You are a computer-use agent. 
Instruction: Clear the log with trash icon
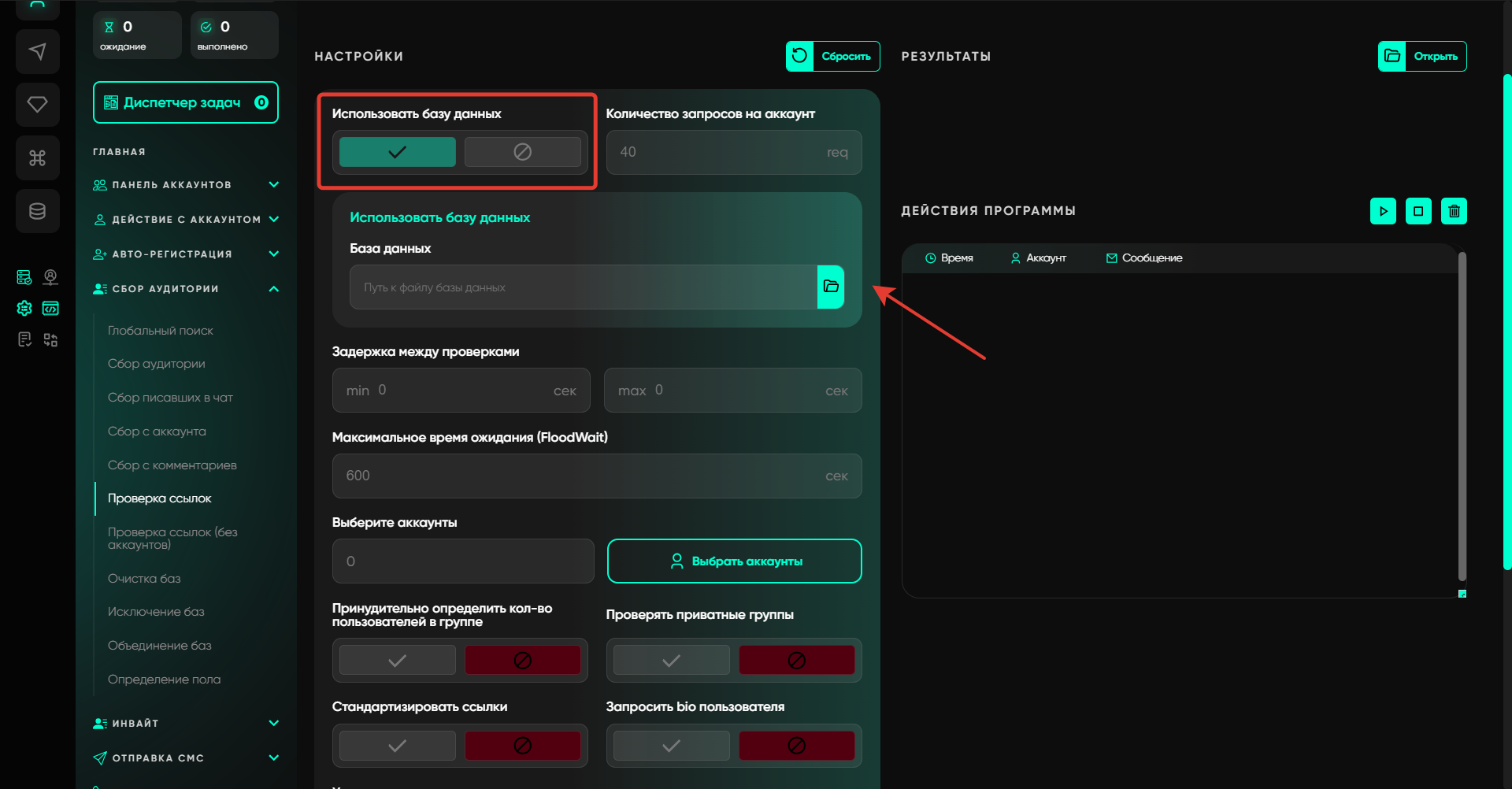[1453, 211]
